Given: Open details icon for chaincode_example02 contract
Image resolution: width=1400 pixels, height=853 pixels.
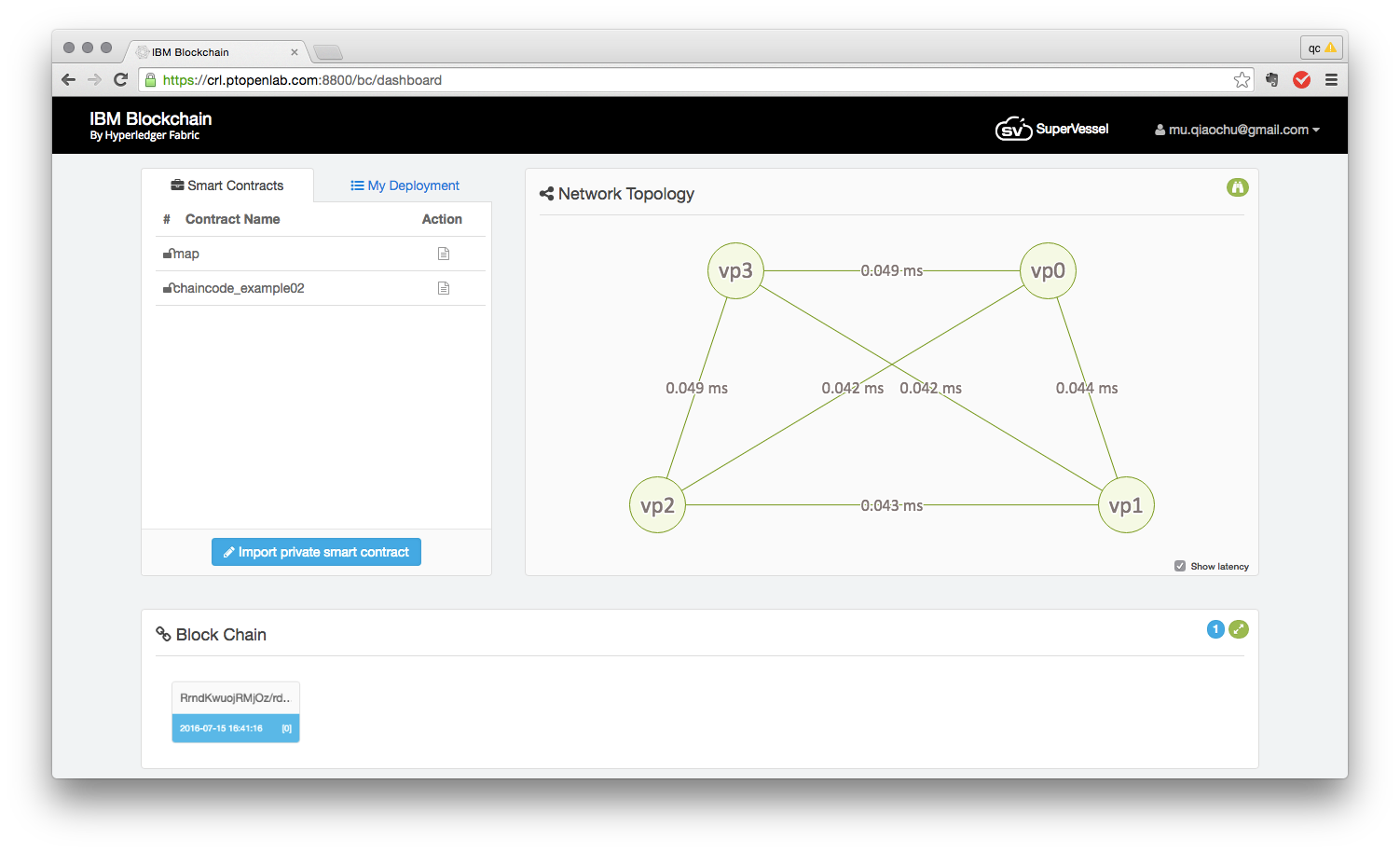Looking at the screenshot, I should 444,288.
